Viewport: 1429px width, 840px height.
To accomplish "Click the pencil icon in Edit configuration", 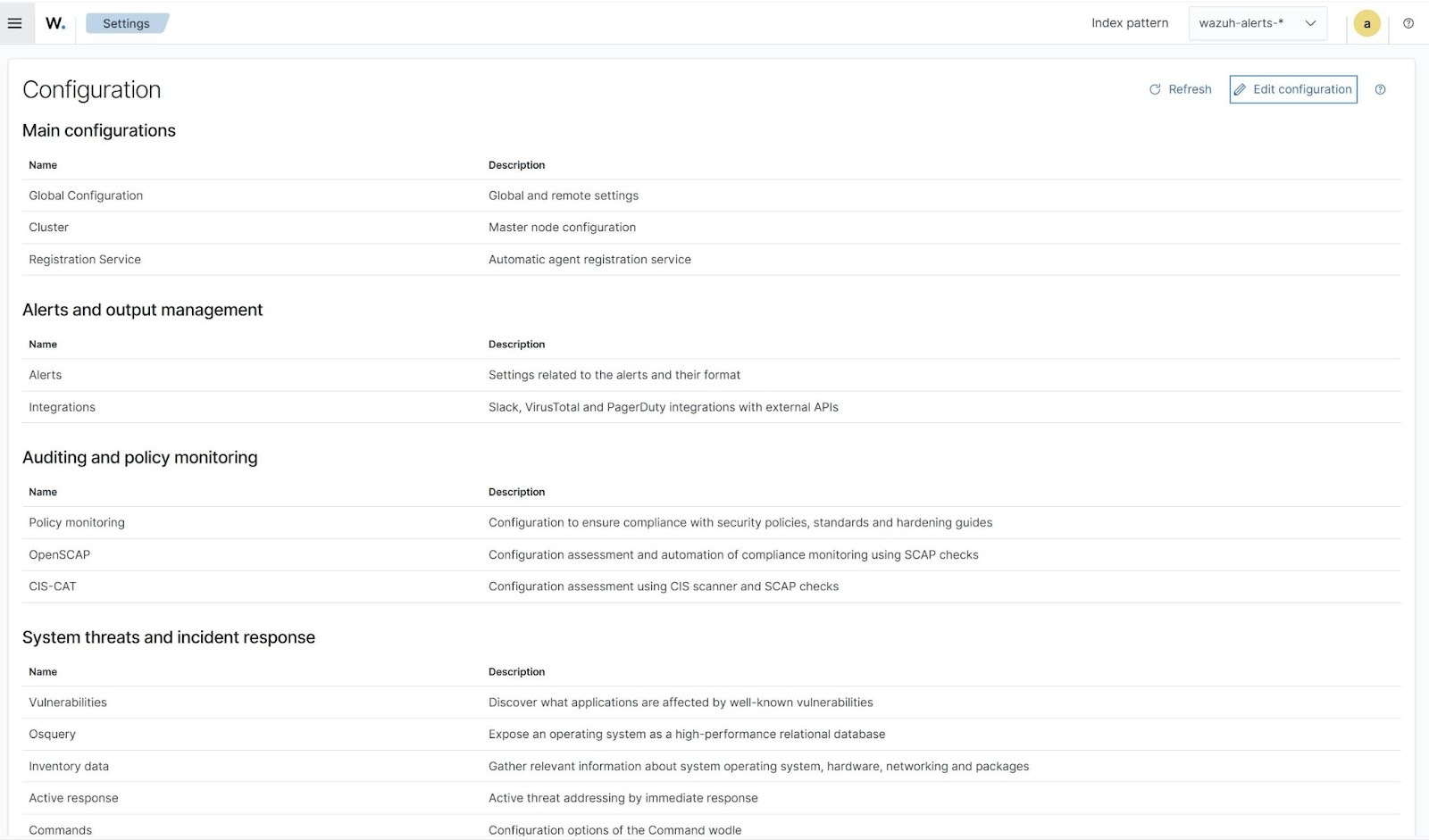I will [1241, 89].
